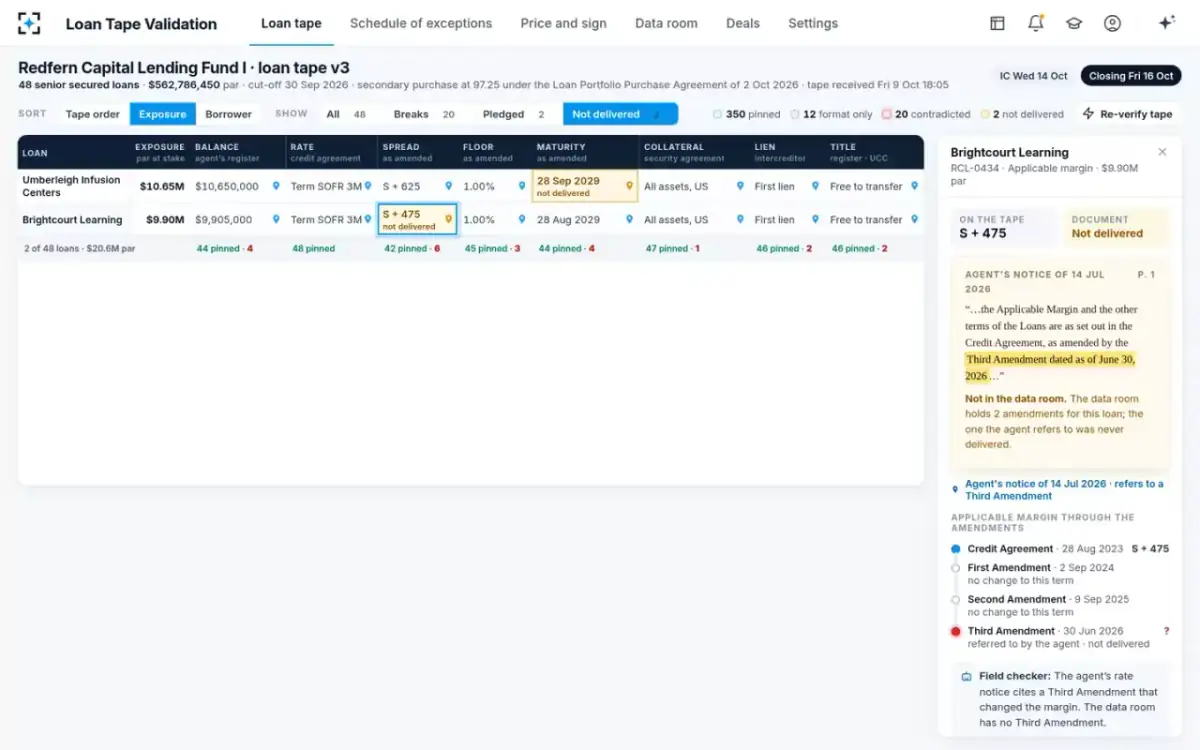This screenshot has width=1200, height=750.
Task: Sort loans by Exposure
Action: 162,114
